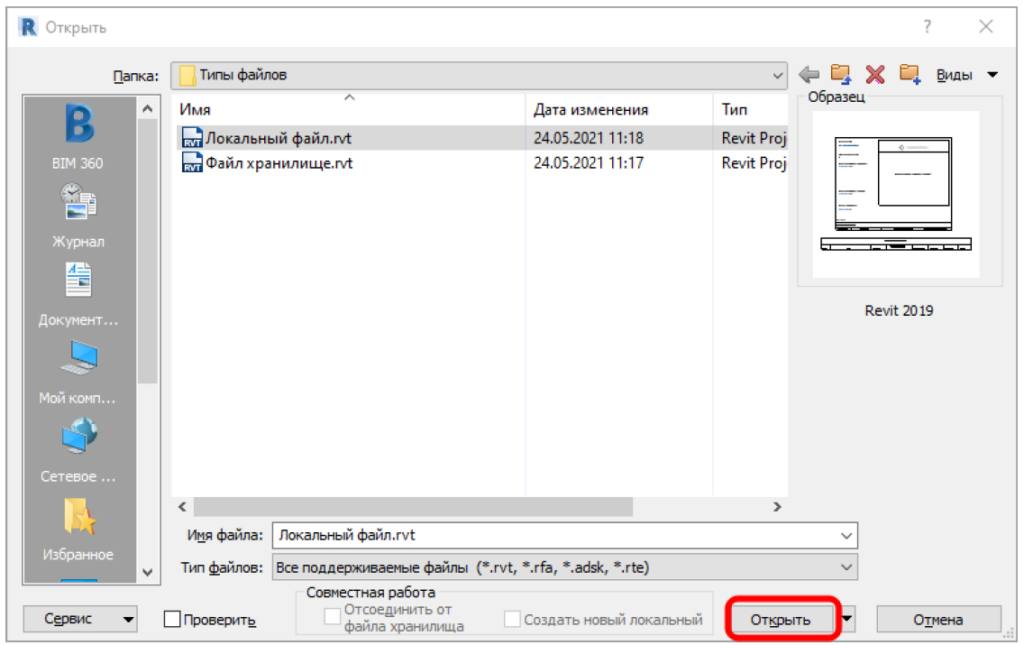Open the Сервис tools menu
The width and height of the screenshot is (1024, 645).
pos(80,619)
